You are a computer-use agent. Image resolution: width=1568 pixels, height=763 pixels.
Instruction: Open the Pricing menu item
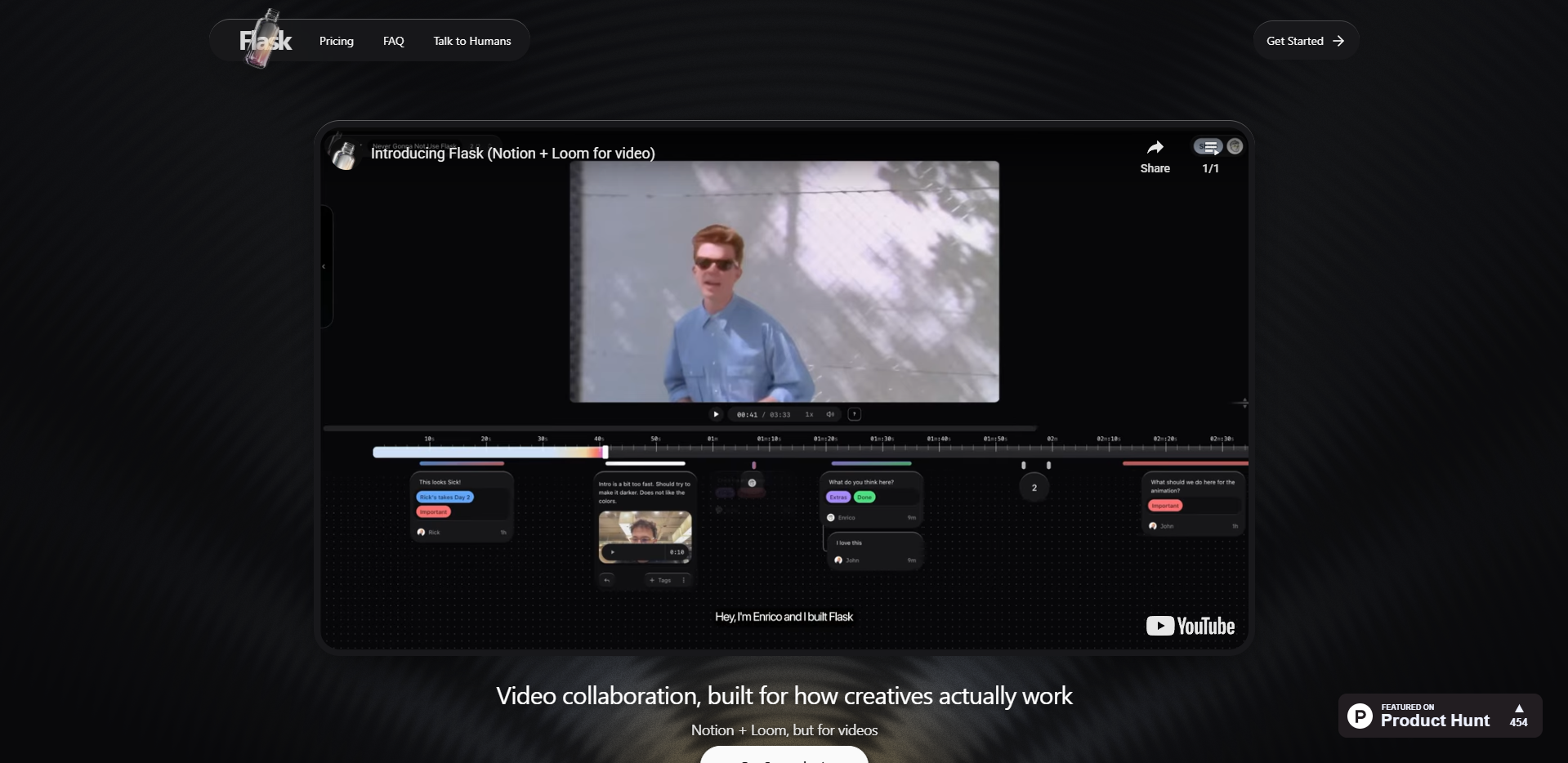(337, 41)
